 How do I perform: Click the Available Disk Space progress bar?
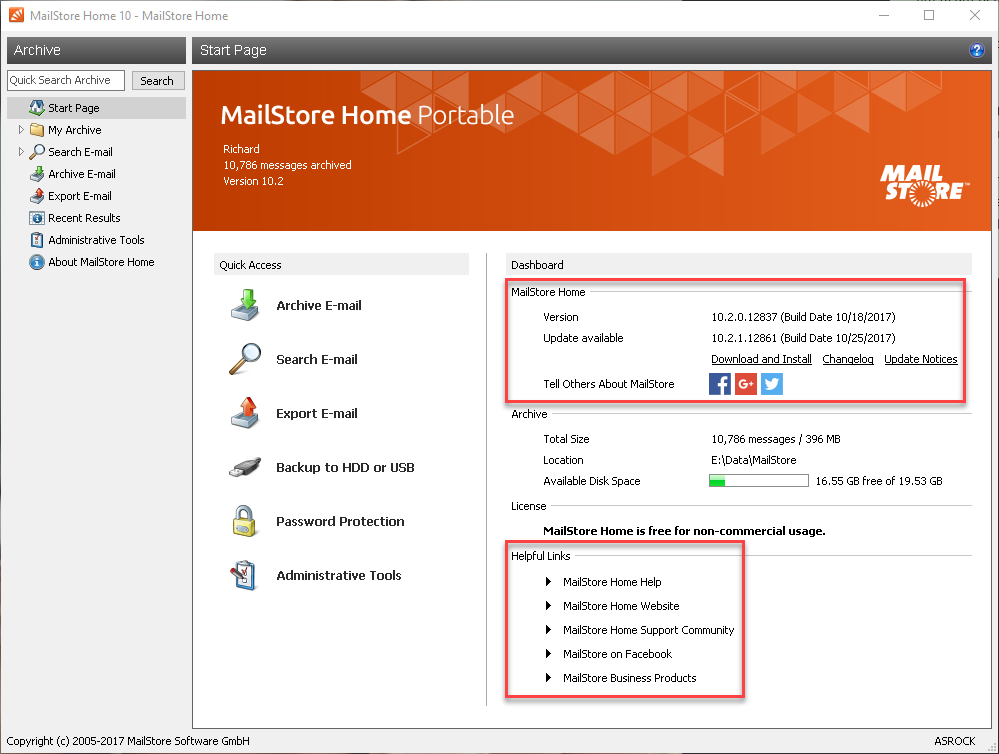tap(759, 481)
